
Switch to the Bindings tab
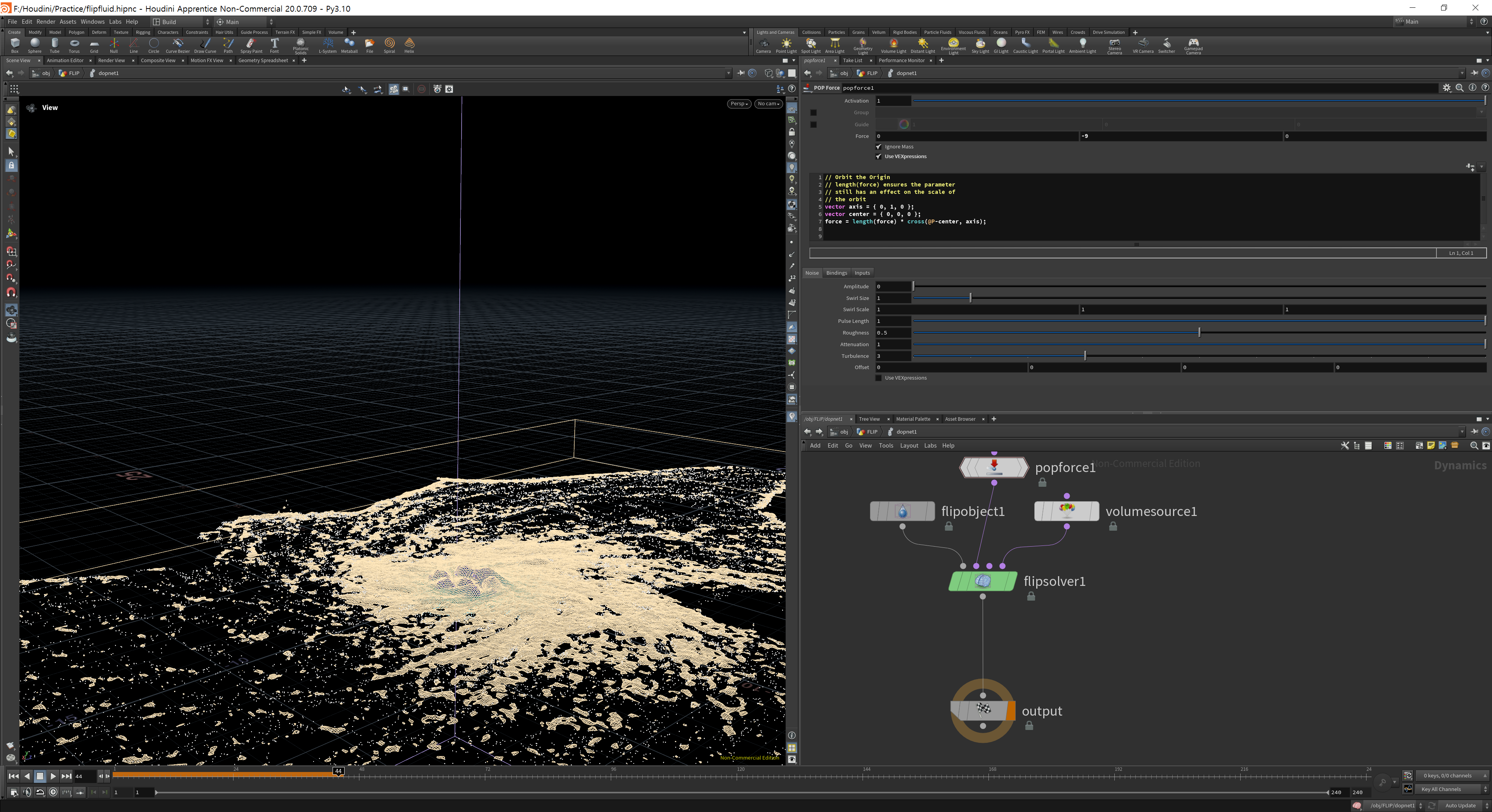(837, 273)
